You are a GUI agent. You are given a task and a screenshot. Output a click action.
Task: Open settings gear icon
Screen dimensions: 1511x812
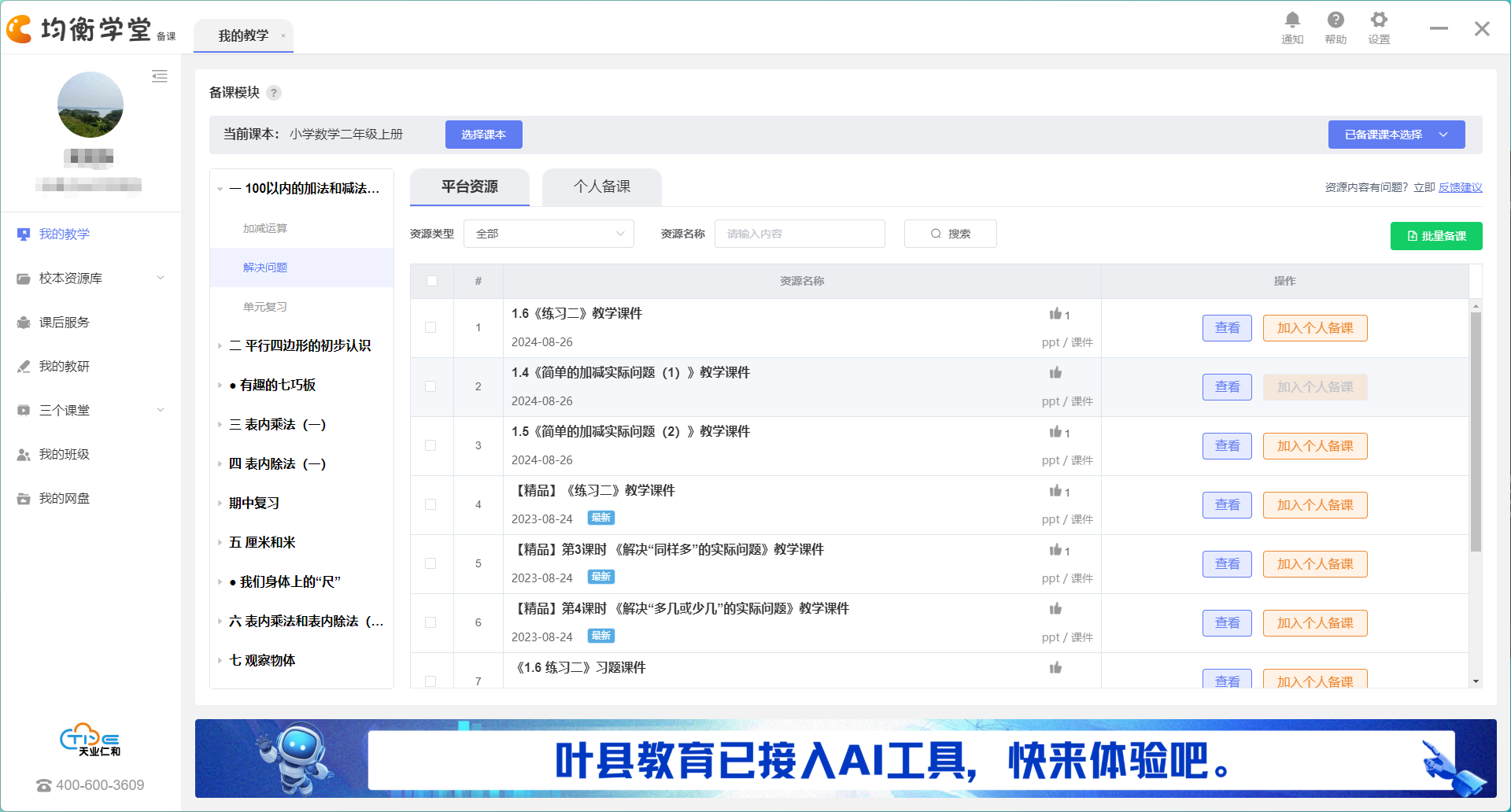[x=1379, y=20]
